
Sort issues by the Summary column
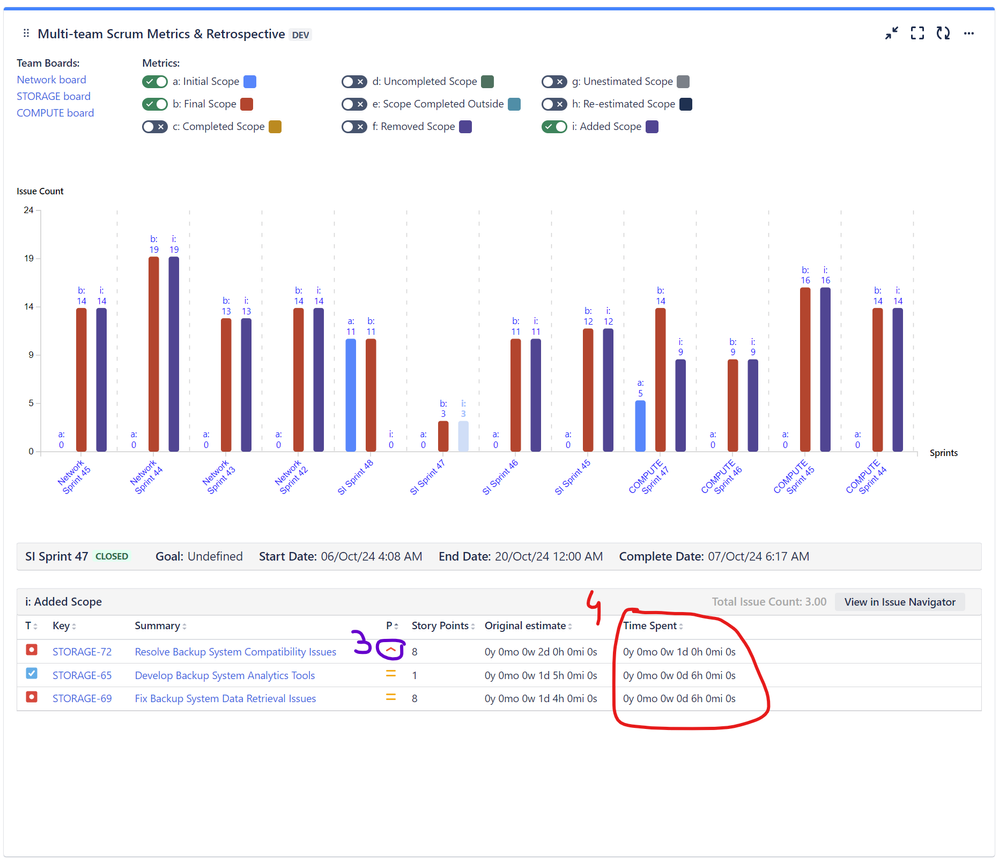tap(161, 626)
